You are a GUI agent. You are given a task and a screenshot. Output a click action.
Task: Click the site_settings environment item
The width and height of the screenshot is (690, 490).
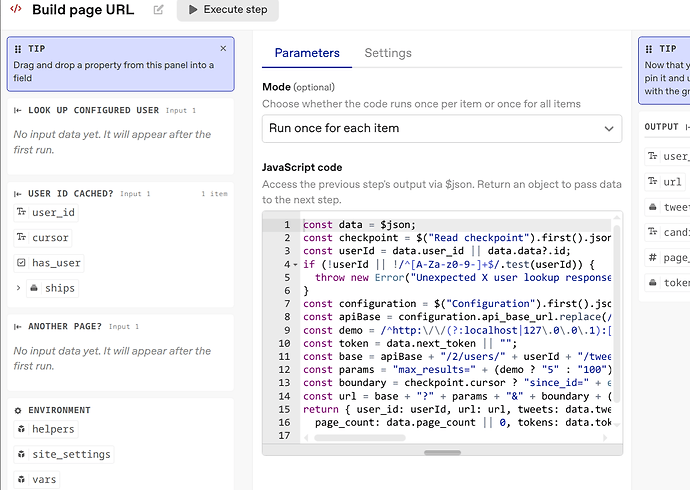coord(64,454)
